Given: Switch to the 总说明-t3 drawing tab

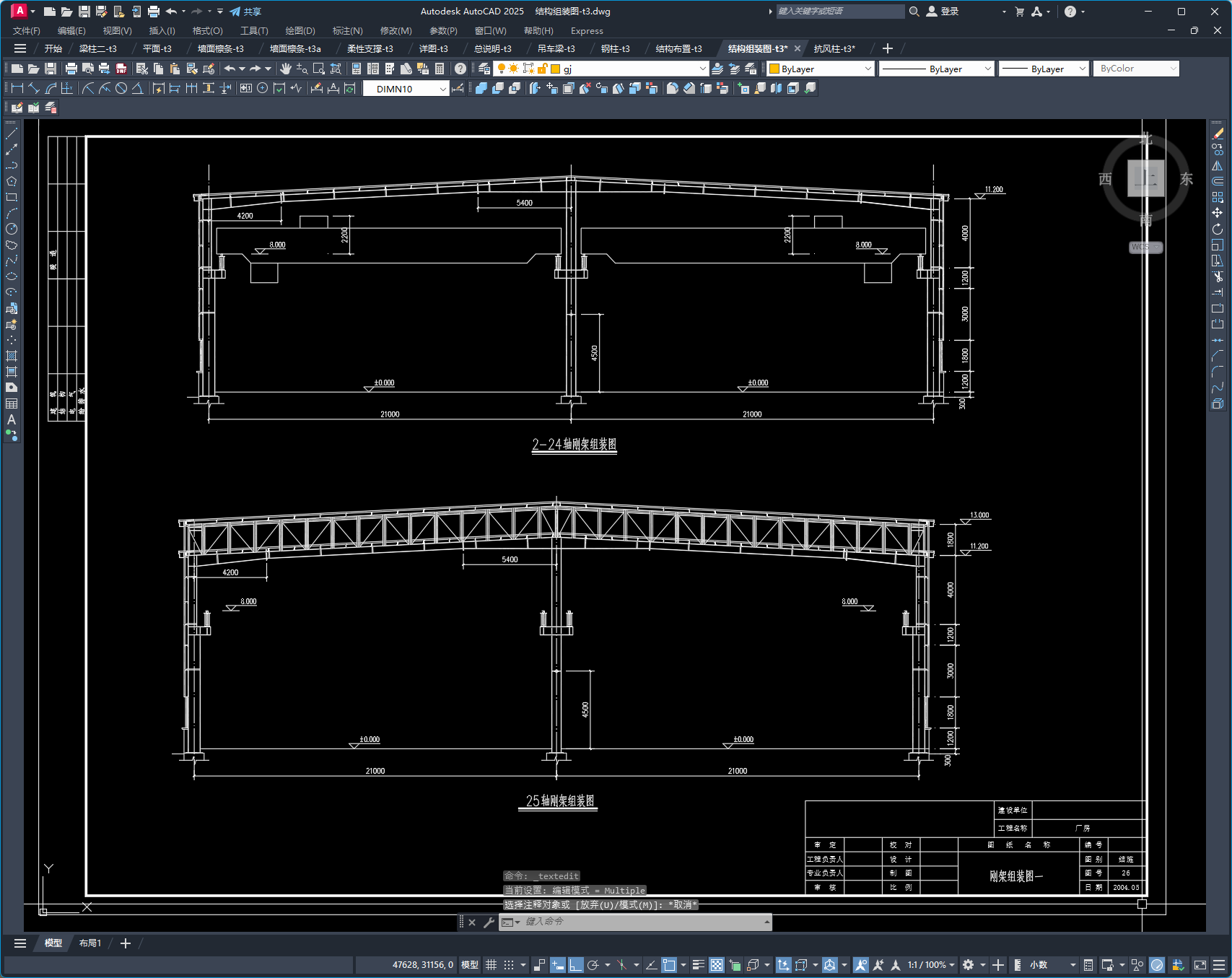Looking at the screenshot, I should [493, 48].
